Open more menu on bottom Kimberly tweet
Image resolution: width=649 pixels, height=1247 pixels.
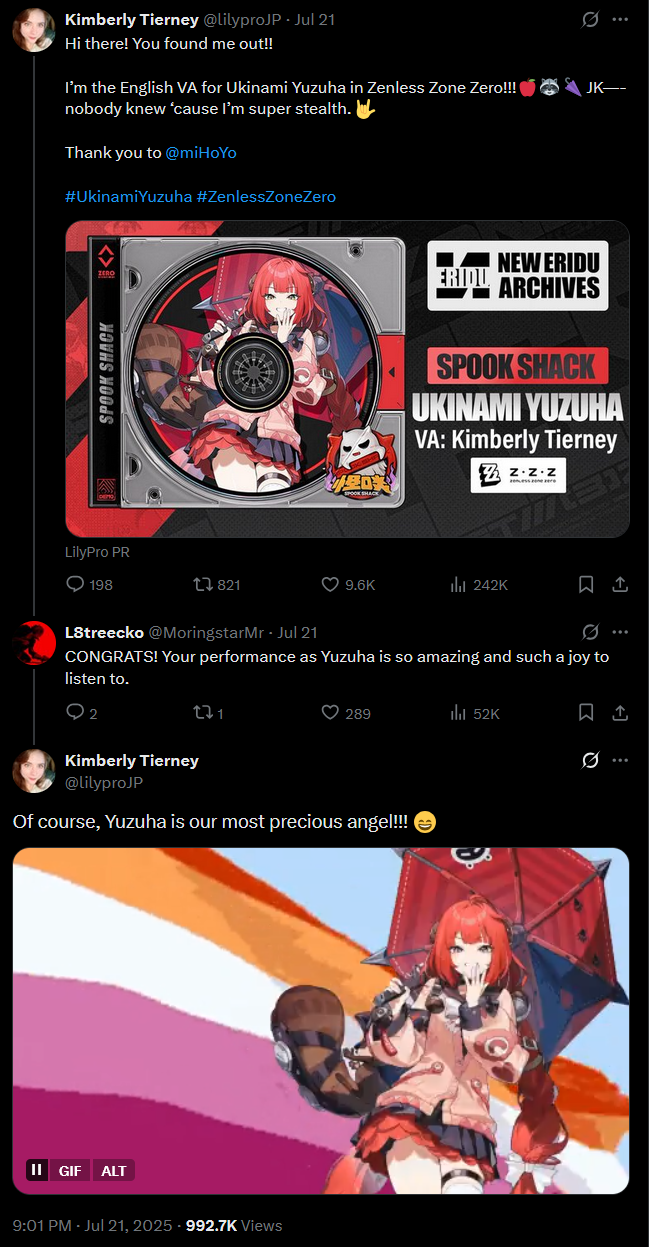[x=620, y=760]
